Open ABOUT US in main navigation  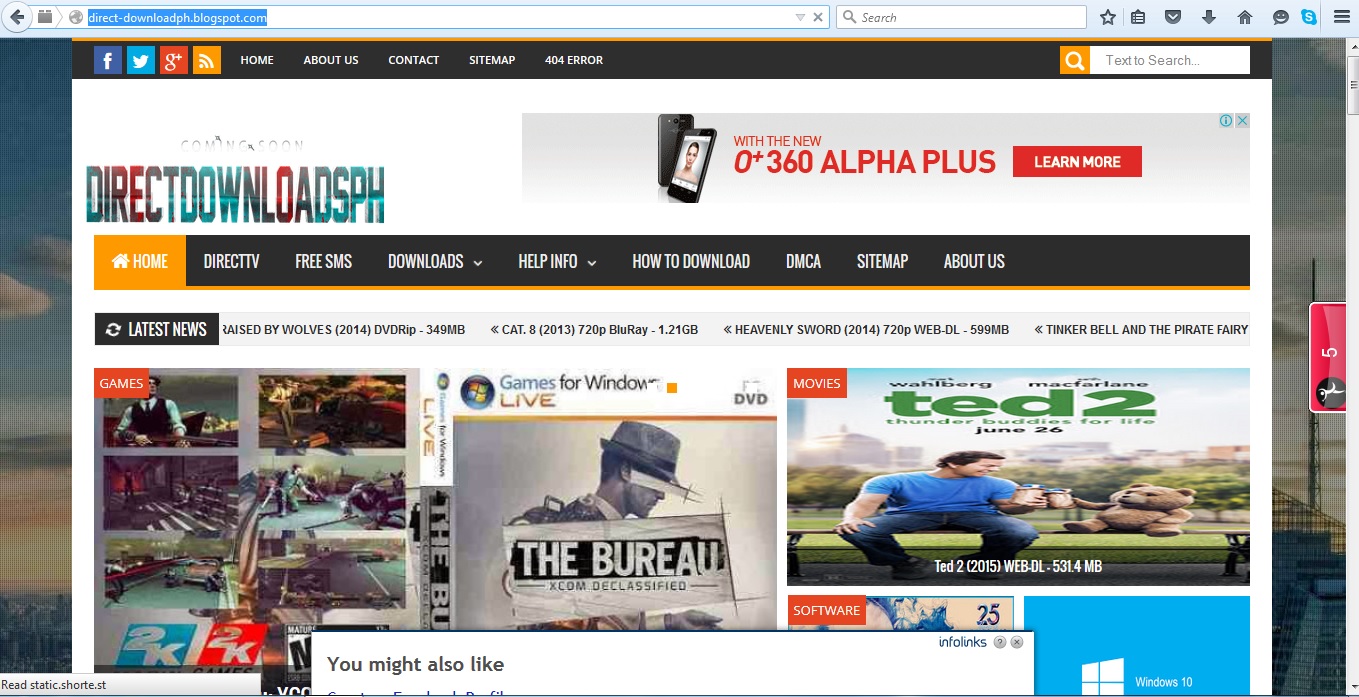pos(974,261)
